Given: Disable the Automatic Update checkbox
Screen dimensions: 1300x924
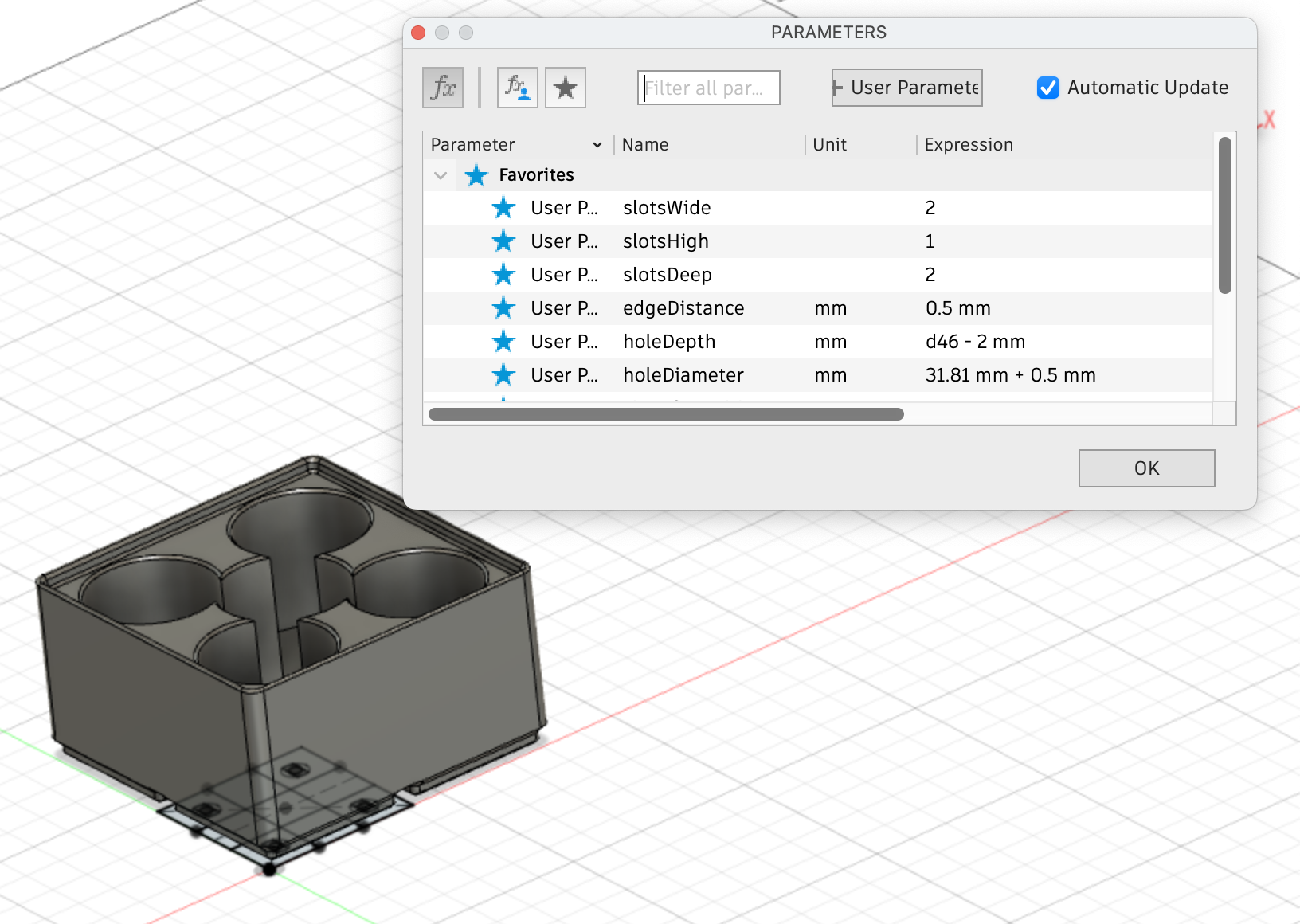Looking at the screenshot, I should point(1047,88).
